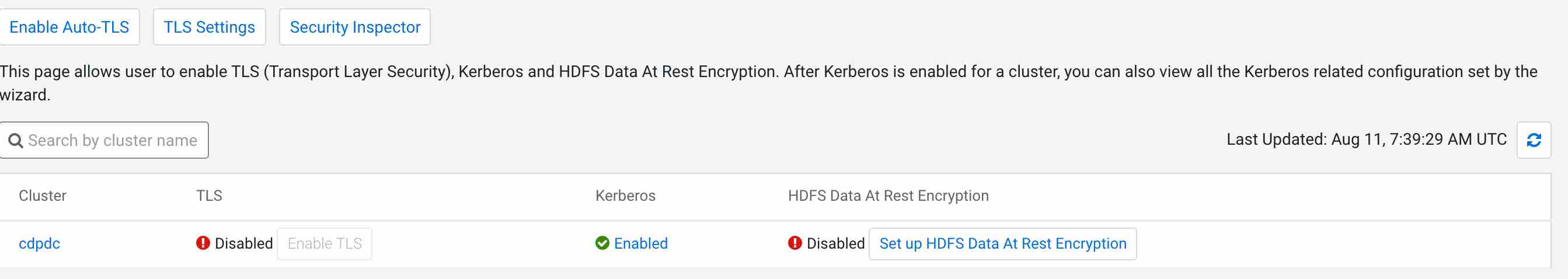Click the Last Updated timestamp text
Viewport: 1568px width, 279px height.
(1366, 139)
